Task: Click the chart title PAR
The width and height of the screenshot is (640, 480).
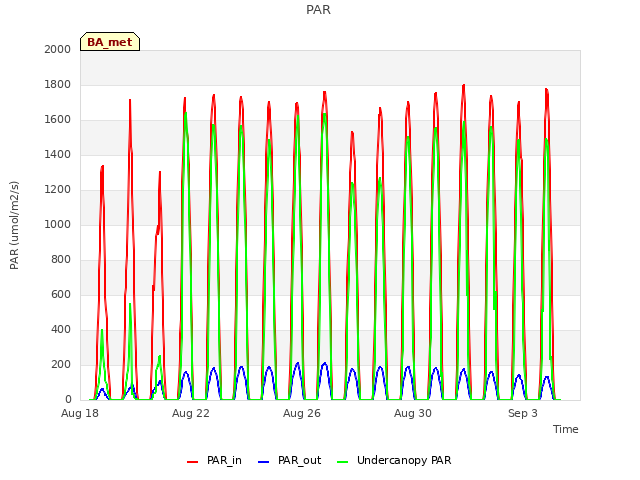Action: [318, 10]
